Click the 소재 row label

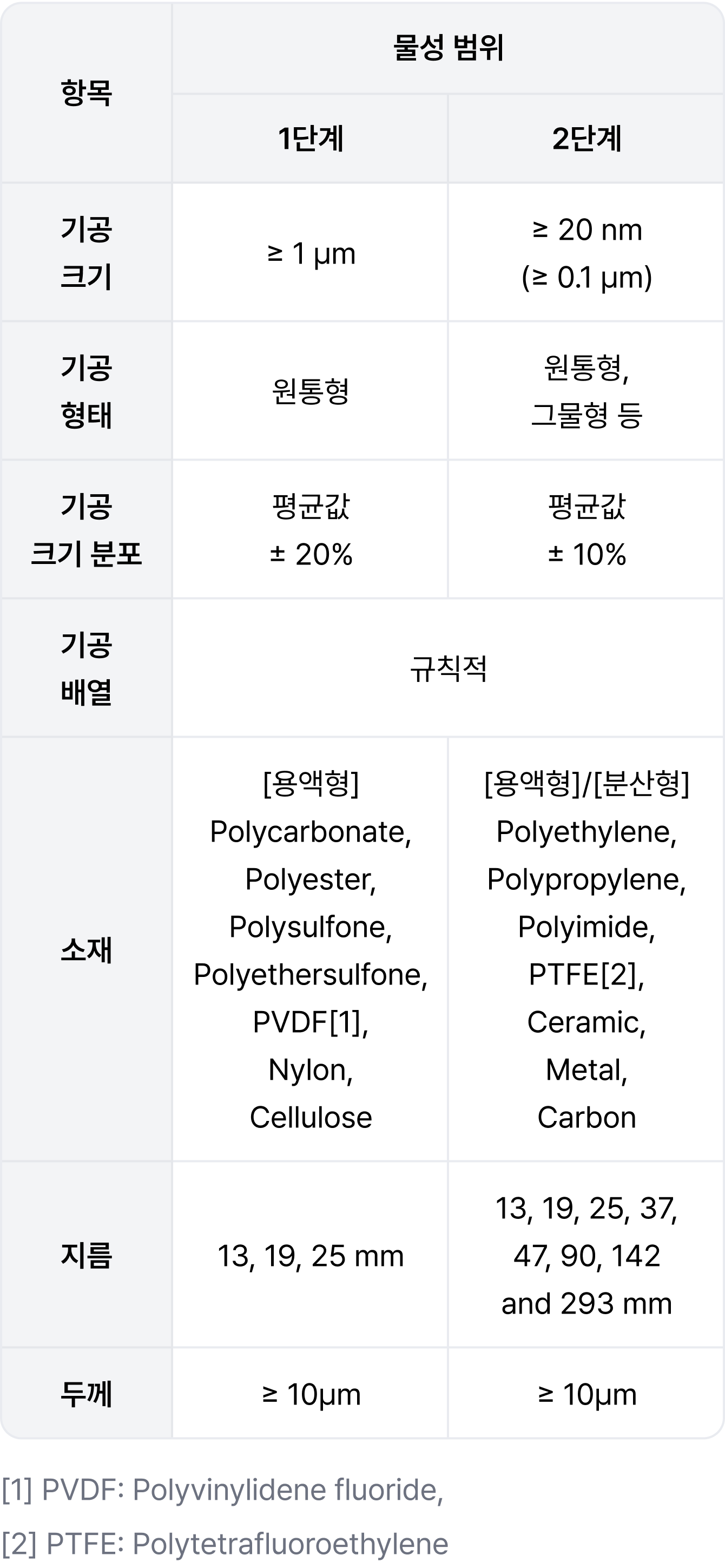[x=87, y=949]
